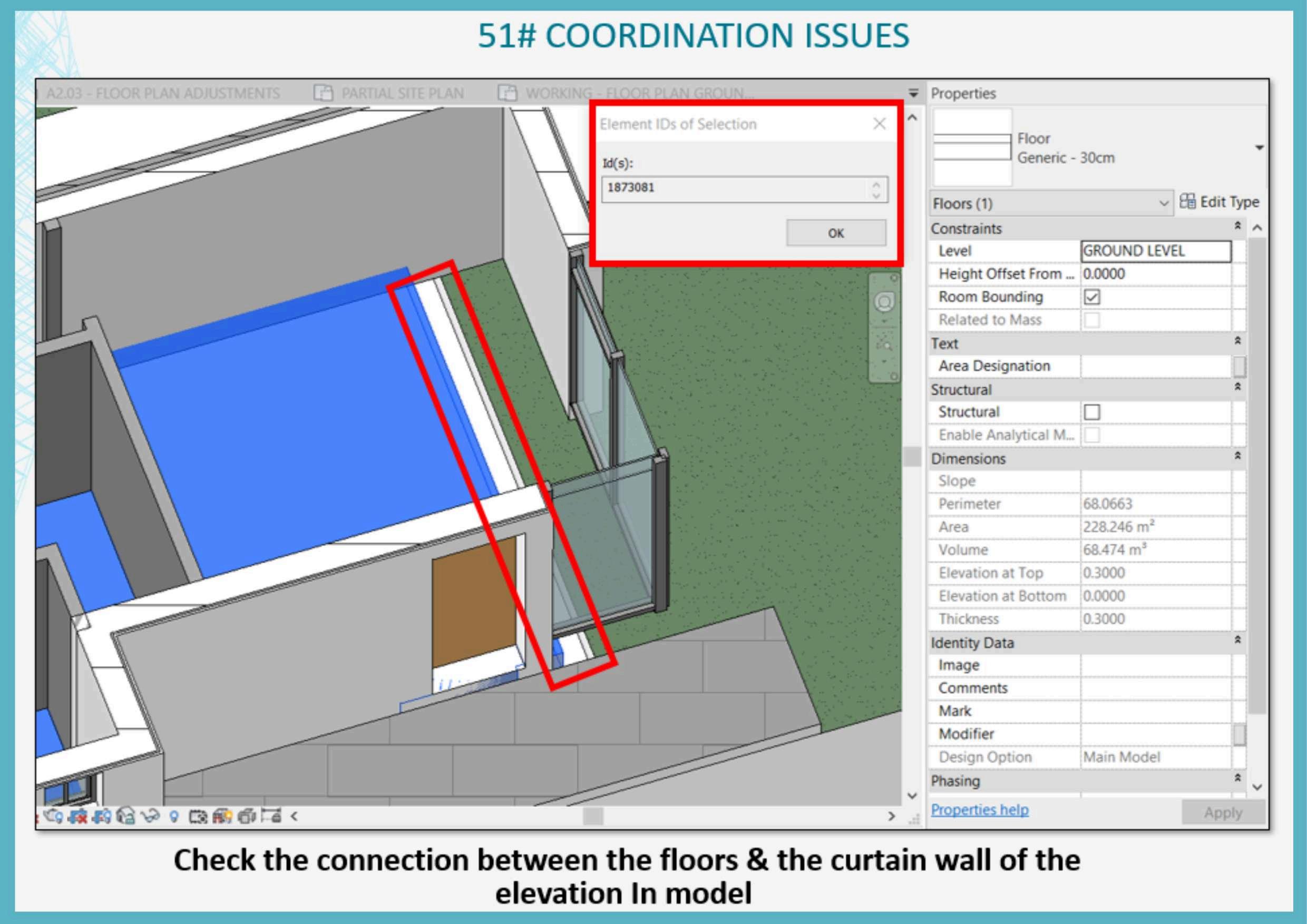
Task: Click Reveal Constraints icon in view bar
Action: click(x=271, y=817)
